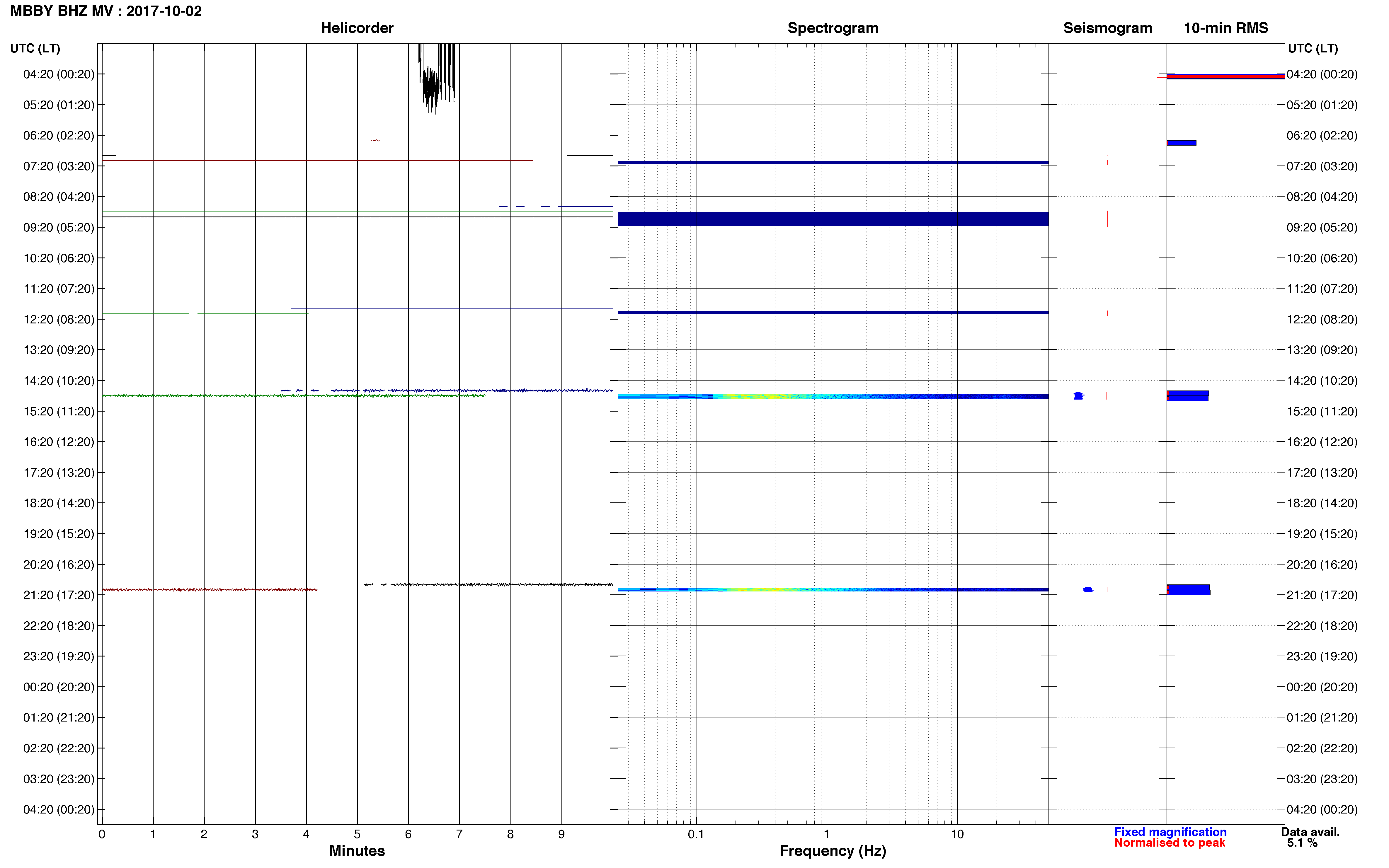
Task: Click the thin spectrogram band near 07:20
Action: 833,163
